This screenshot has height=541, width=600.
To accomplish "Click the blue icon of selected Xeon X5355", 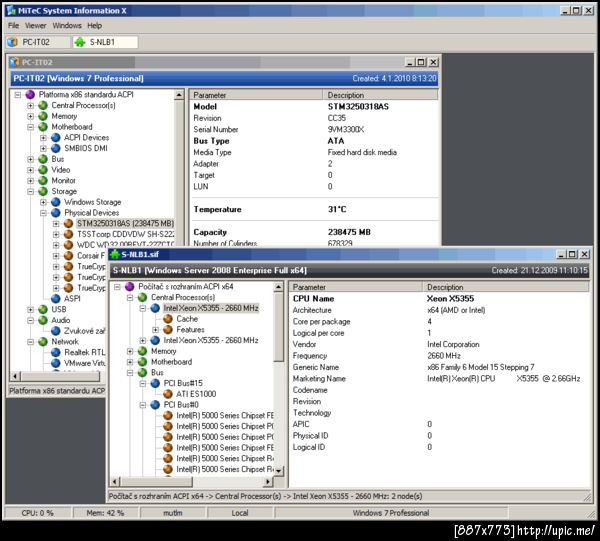I will tap(155, 308).
